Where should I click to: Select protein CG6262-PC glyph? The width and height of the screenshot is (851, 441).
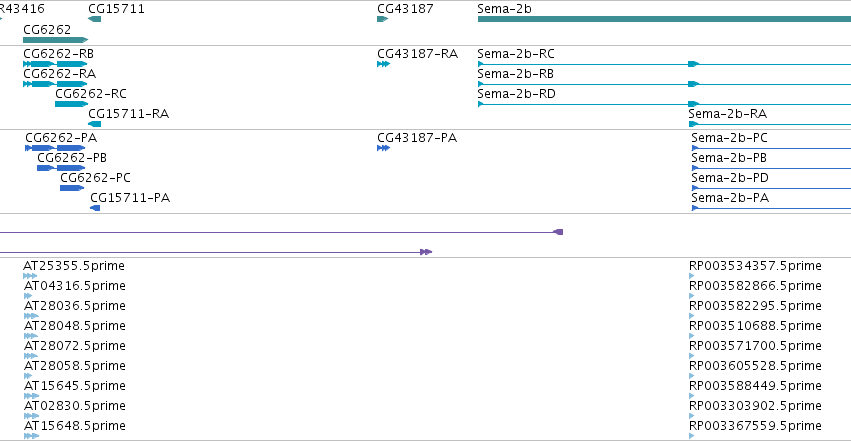(72, 188)
